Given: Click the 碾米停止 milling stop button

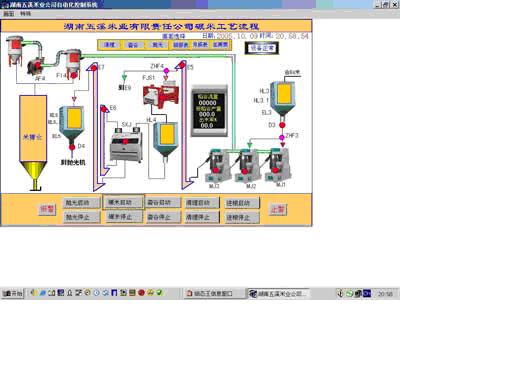Looking at the screenshot, I should [123, 217].
